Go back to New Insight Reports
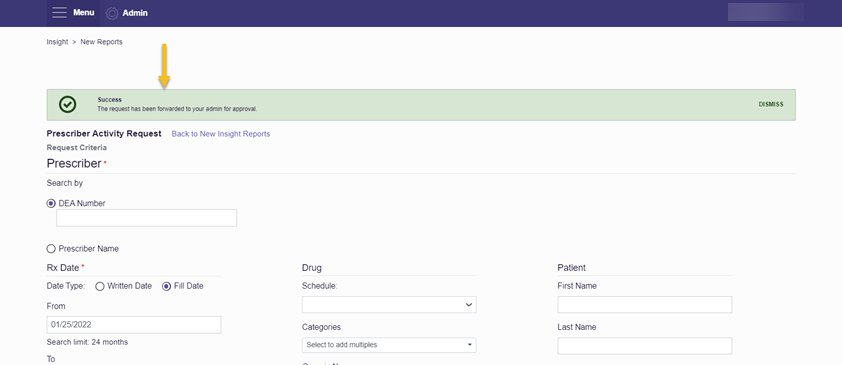Image resolution: width=842 pixels, height=365 pixels. coord(221,134)
